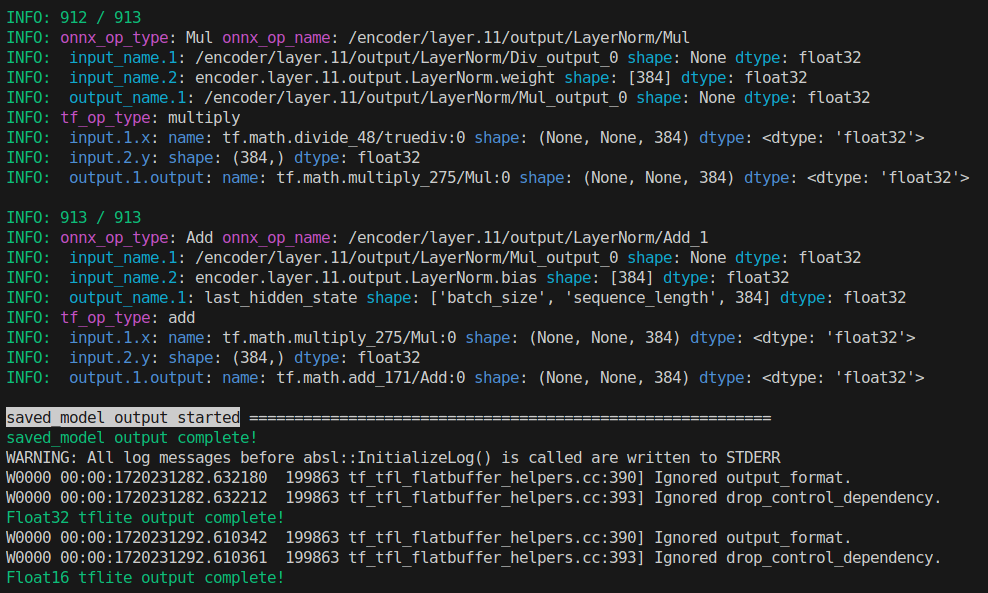Click 'tf_op_type: add' text

pos(127,318)
